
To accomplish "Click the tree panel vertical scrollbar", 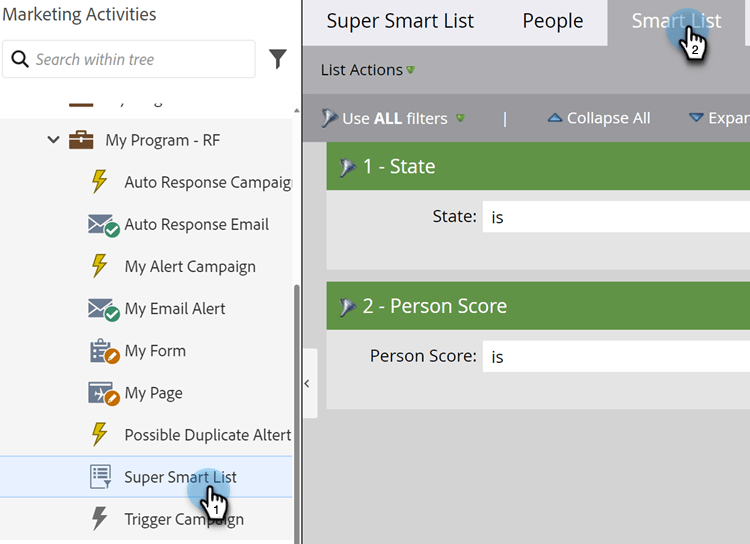I will point(295,400).
